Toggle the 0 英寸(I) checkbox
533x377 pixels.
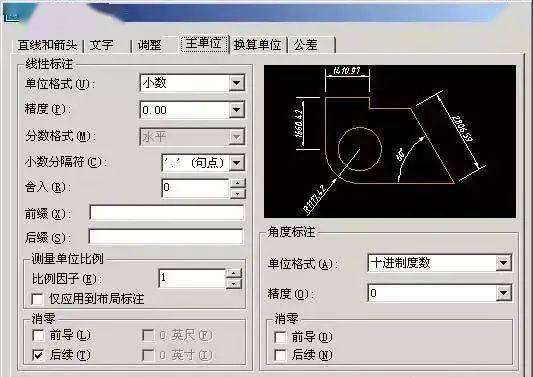(148, 355)
